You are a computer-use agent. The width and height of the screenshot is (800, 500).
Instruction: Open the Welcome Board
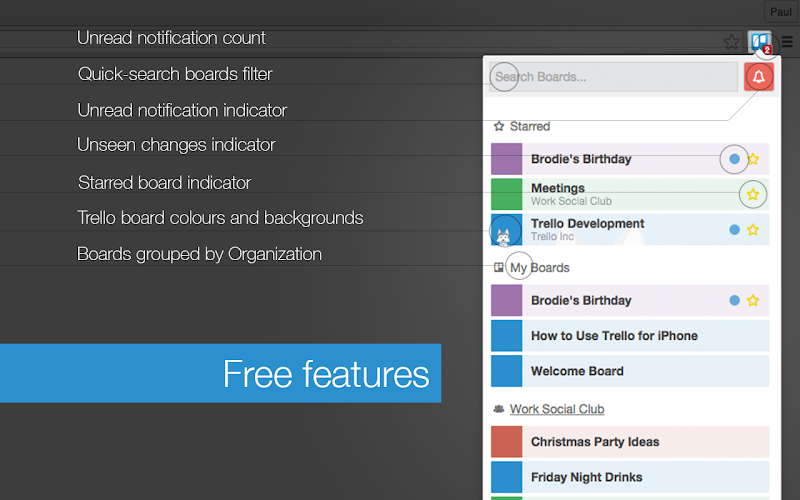(630, 371)
